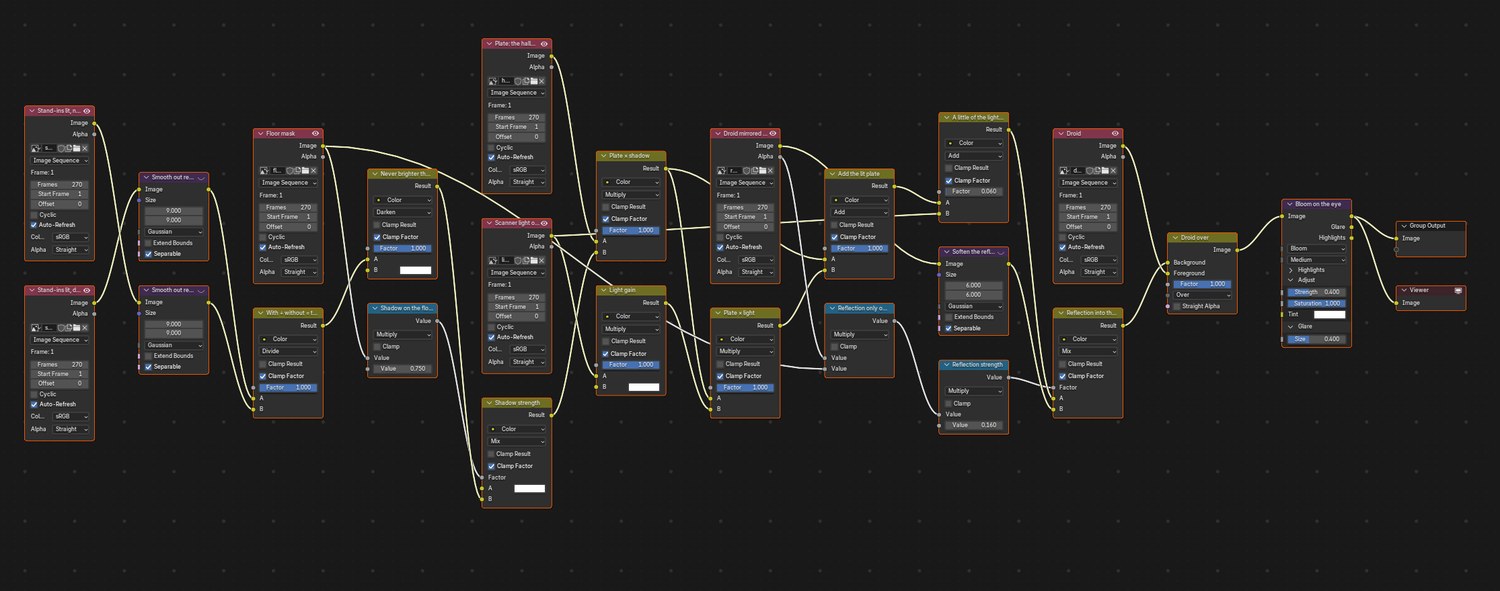The image size is (1500, 591).
Task: Click Value 0.750 field in Shadow on the floor node
Action: [x=403, y=369]
